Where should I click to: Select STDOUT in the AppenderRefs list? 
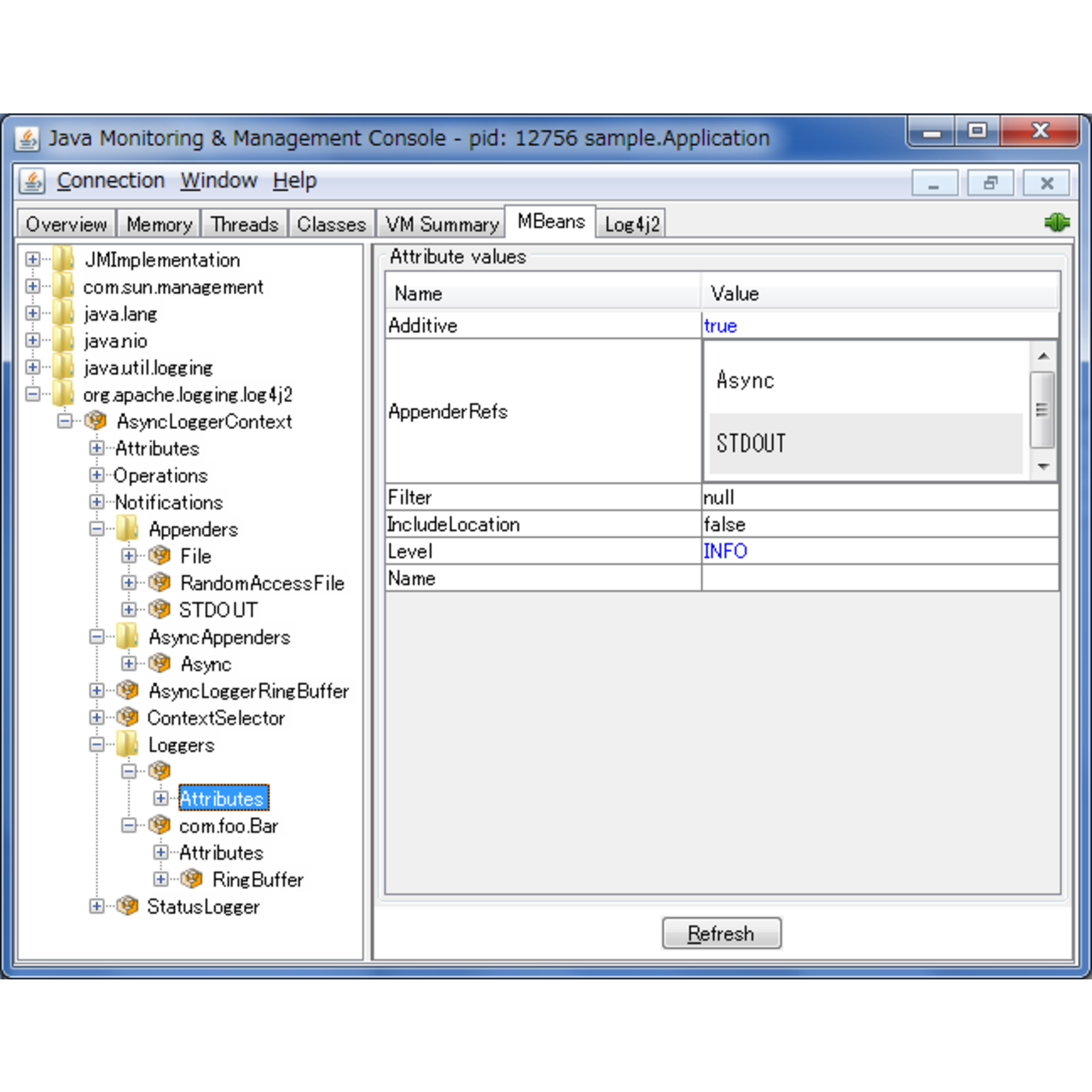tap(751, 444)
